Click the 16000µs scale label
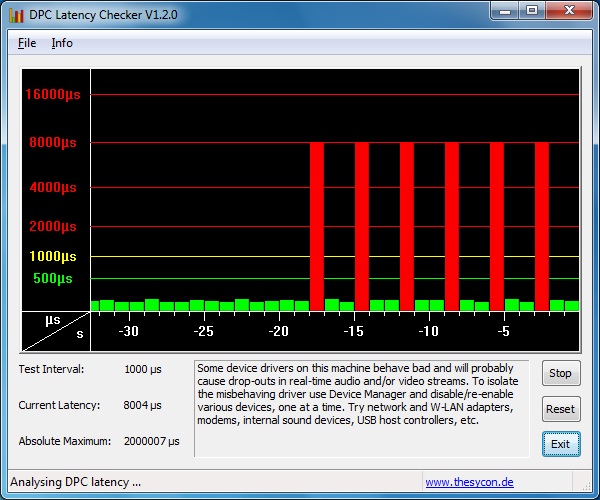Viewport: 600px width, 500px height. point(52,94)
